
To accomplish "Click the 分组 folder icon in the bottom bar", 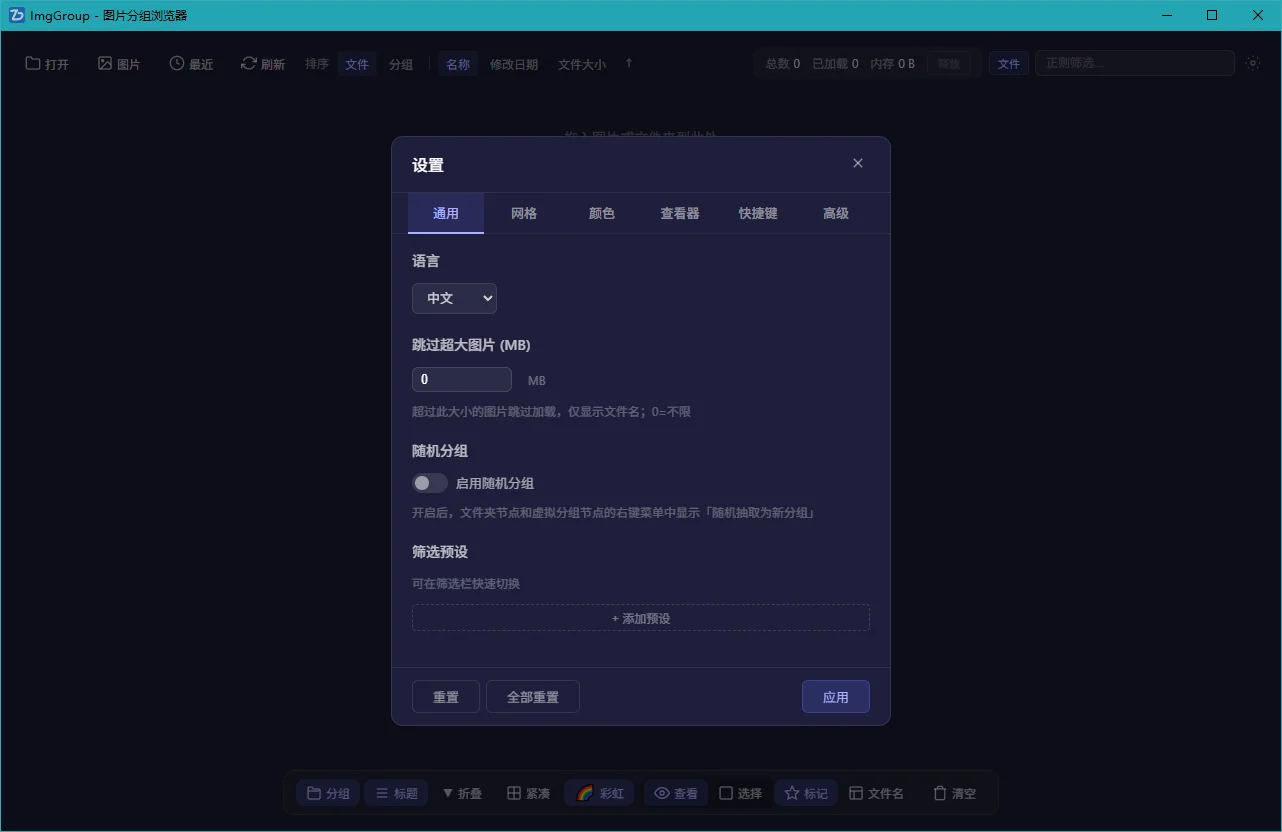I will (x=314, y=793).
